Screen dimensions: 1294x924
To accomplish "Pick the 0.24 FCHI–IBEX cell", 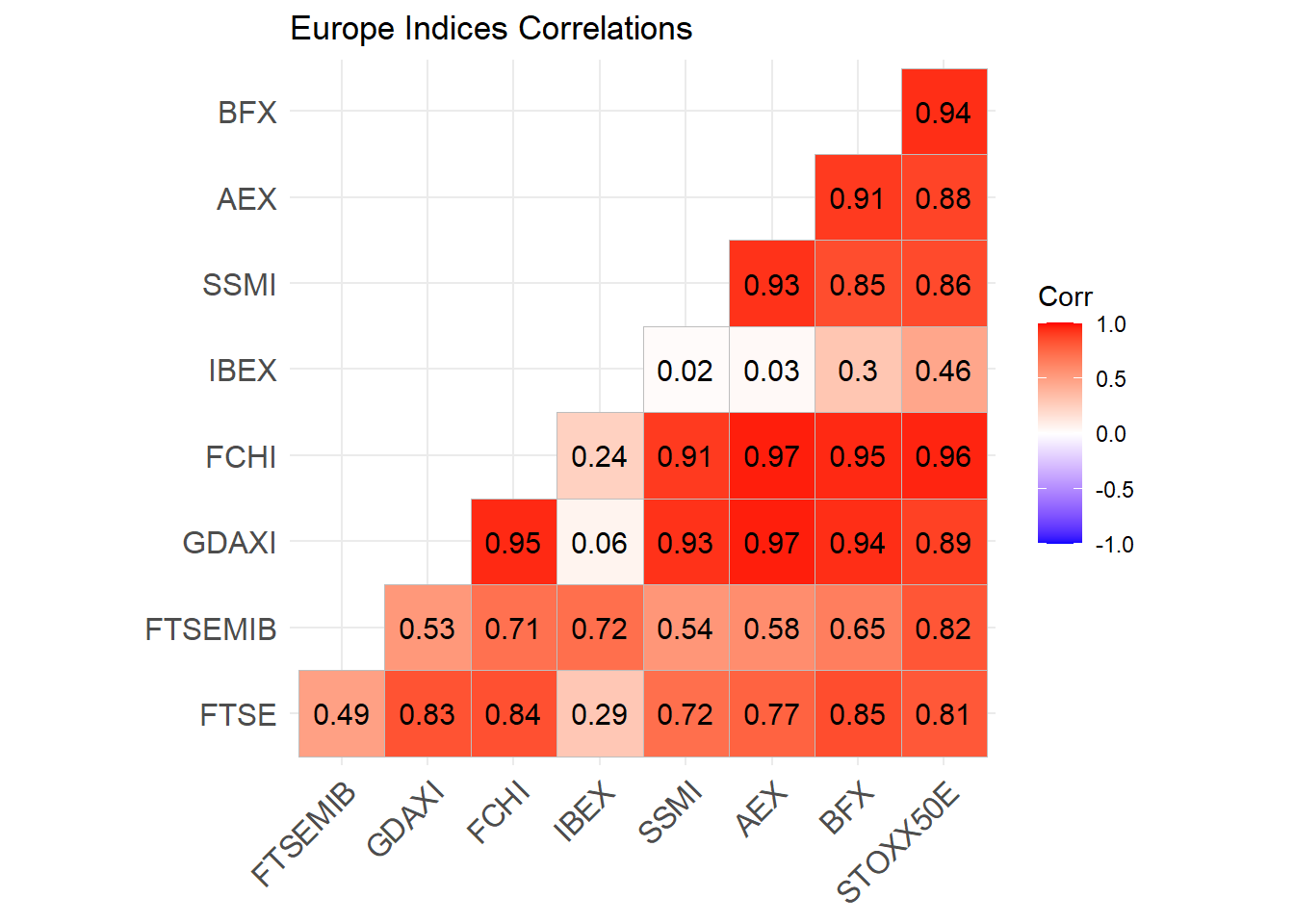I will point(600,456).
